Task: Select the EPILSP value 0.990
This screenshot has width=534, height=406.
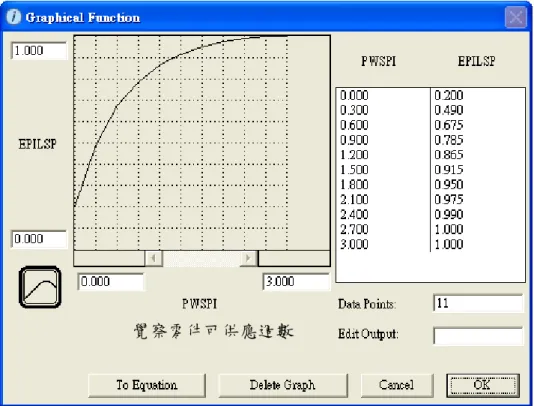Action: (449, 215)
